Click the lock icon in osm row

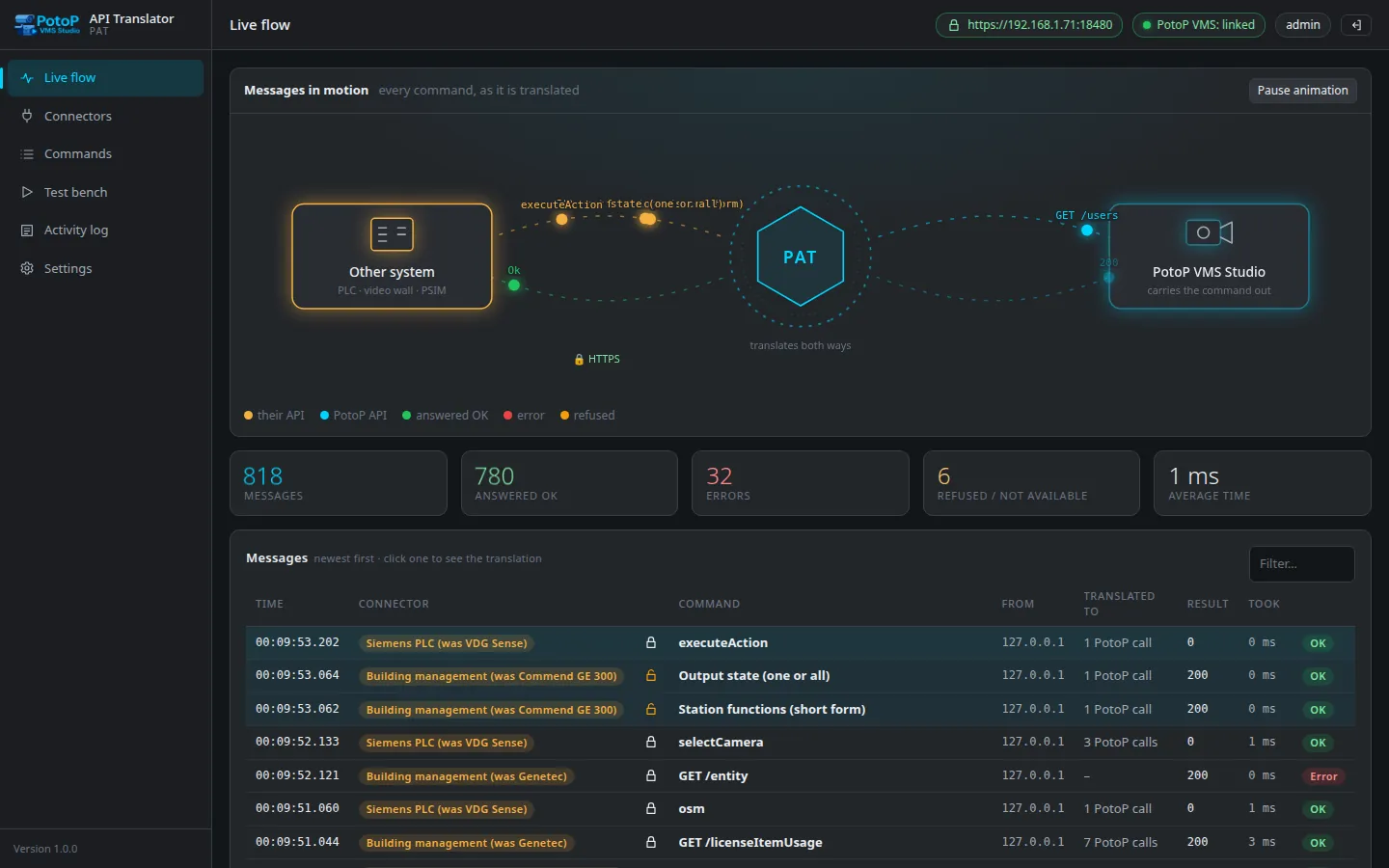click(651, 809)
